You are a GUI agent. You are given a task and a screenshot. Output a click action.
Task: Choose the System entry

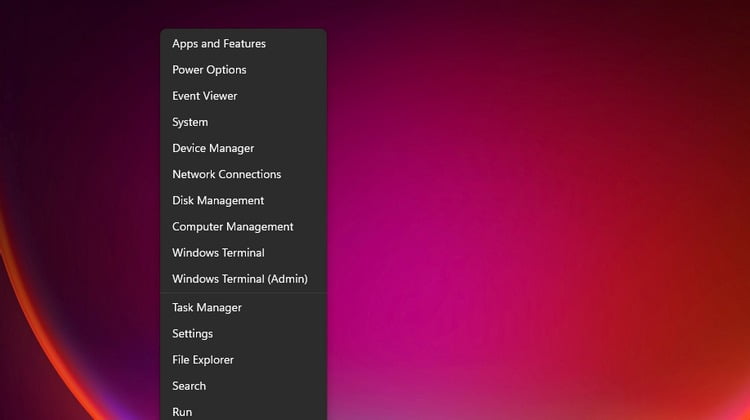(x=243, y=122)
